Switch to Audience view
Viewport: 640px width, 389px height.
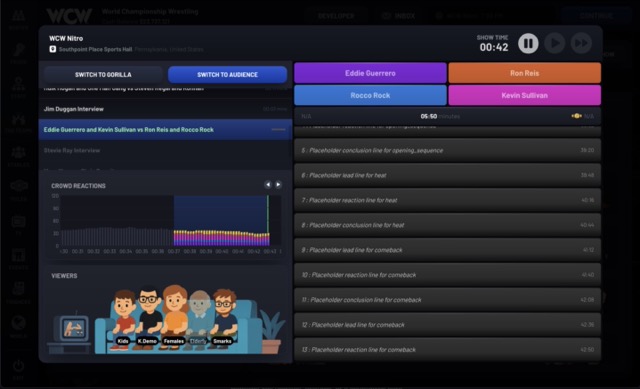[227, 75]
